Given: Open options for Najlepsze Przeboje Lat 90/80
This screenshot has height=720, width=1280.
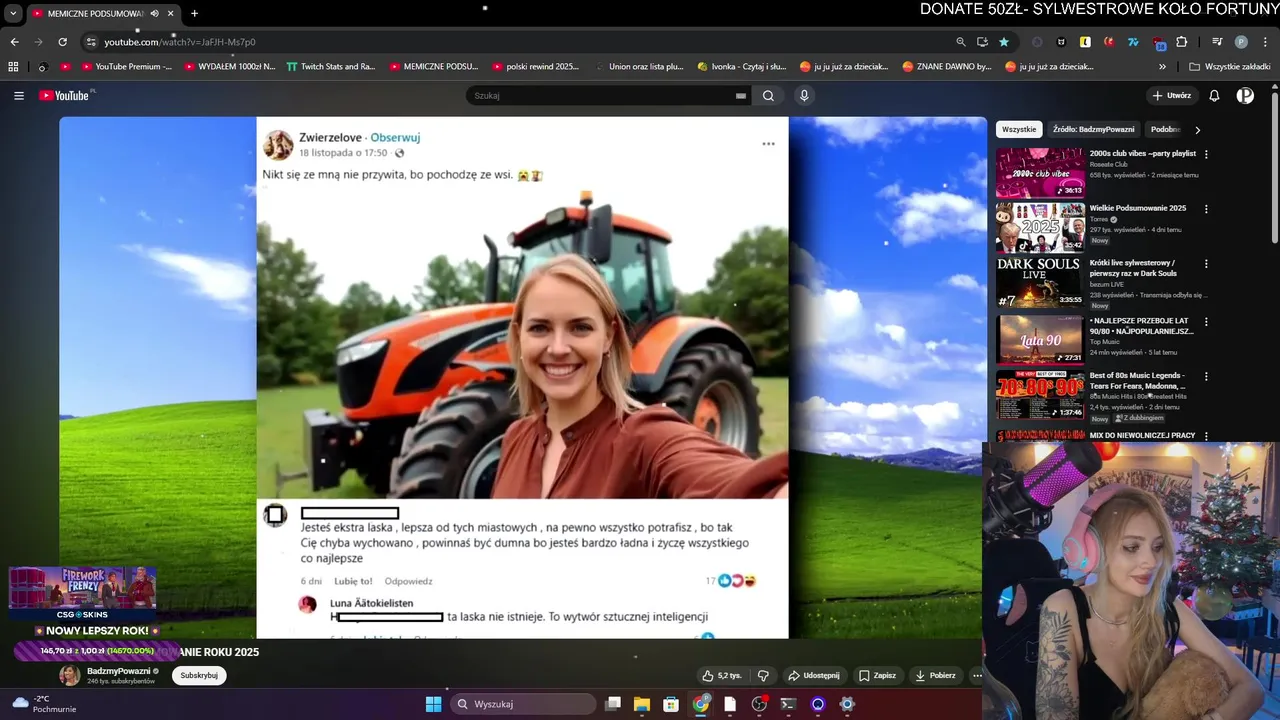Looking at the screenshot, I should (x=1206, y=322).
